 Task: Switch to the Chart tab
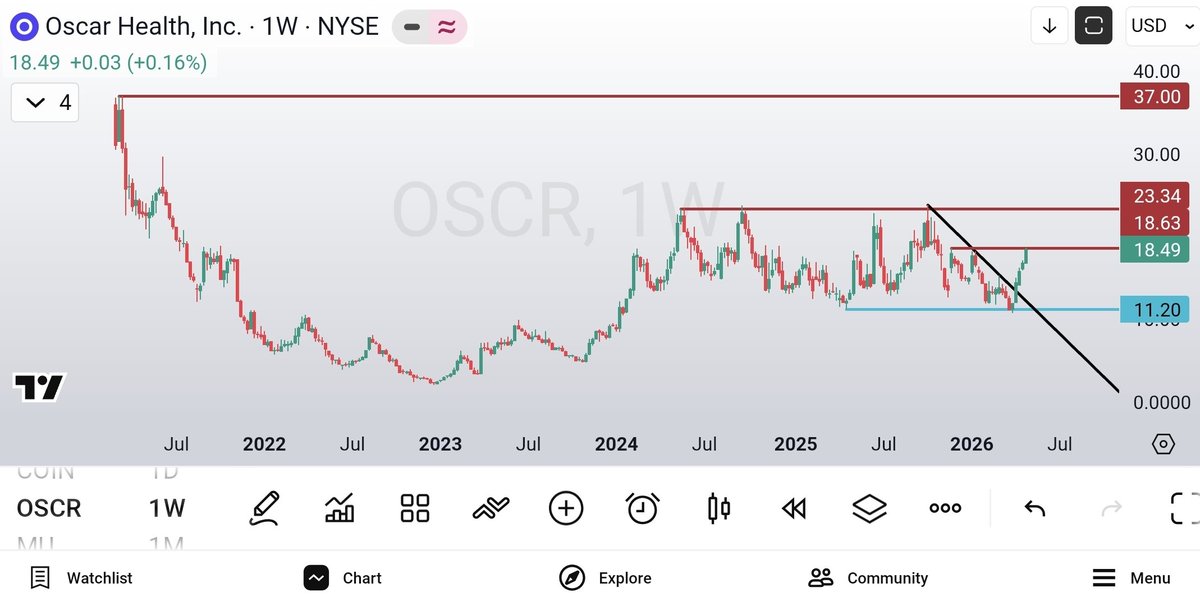click(343, 578)
